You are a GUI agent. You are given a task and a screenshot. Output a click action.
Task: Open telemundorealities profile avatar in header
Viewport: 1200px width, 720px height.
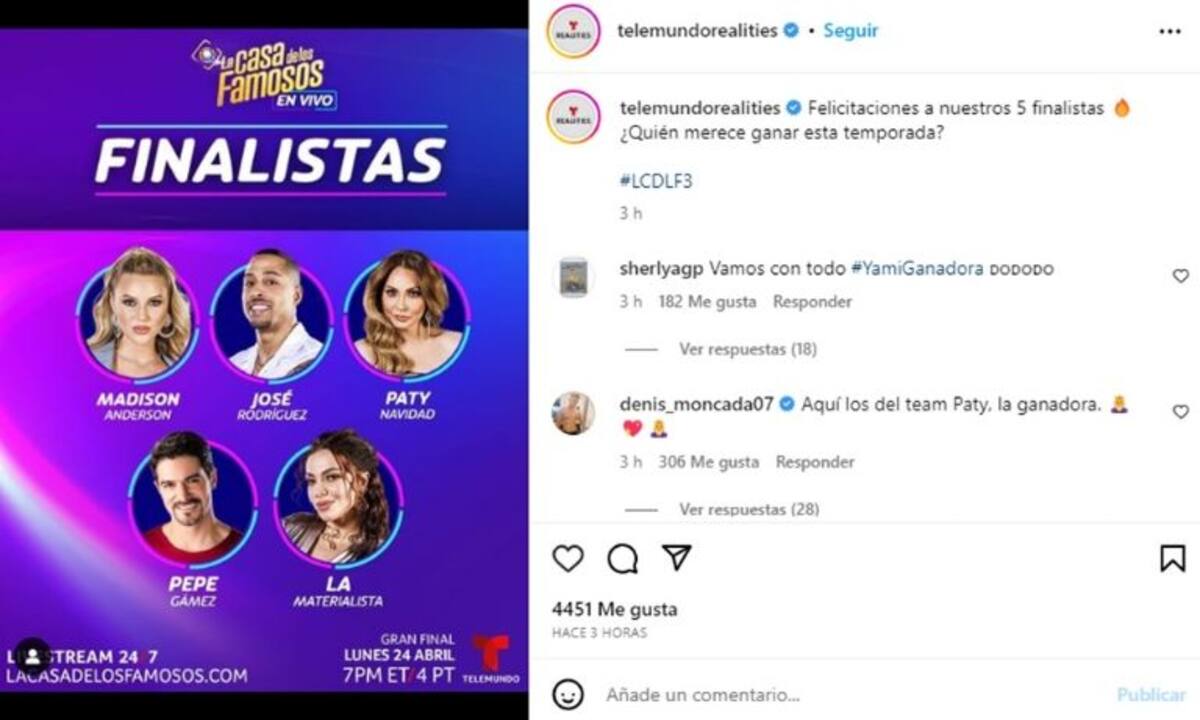pos(573,32)
